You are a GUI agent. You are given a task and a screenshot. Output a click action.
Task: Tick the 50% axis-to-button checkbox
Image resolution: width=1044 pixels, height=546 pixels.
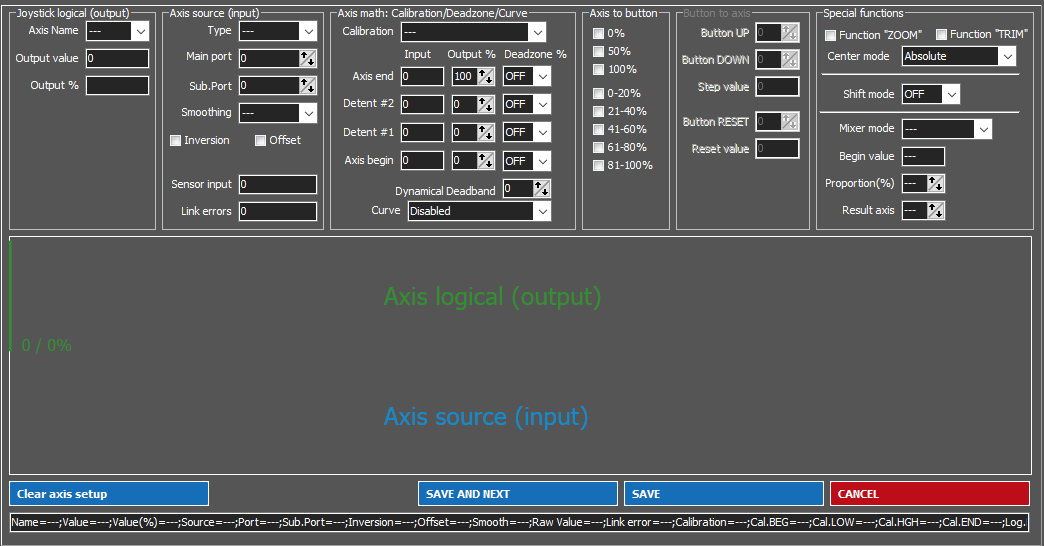(x=599, y=51)
